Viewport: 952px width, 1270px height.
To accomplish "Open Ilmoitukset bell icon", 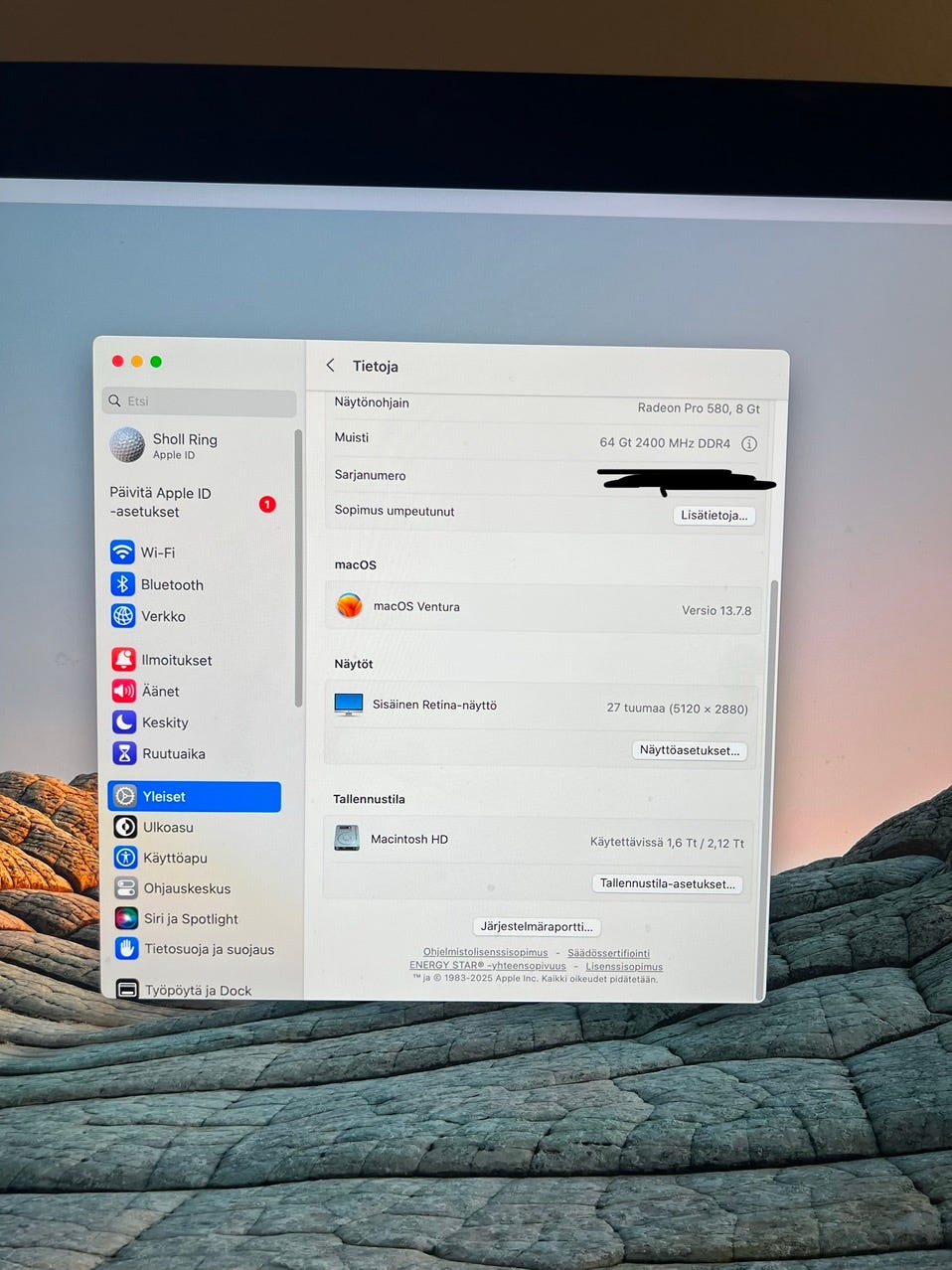I will point(124,659).
